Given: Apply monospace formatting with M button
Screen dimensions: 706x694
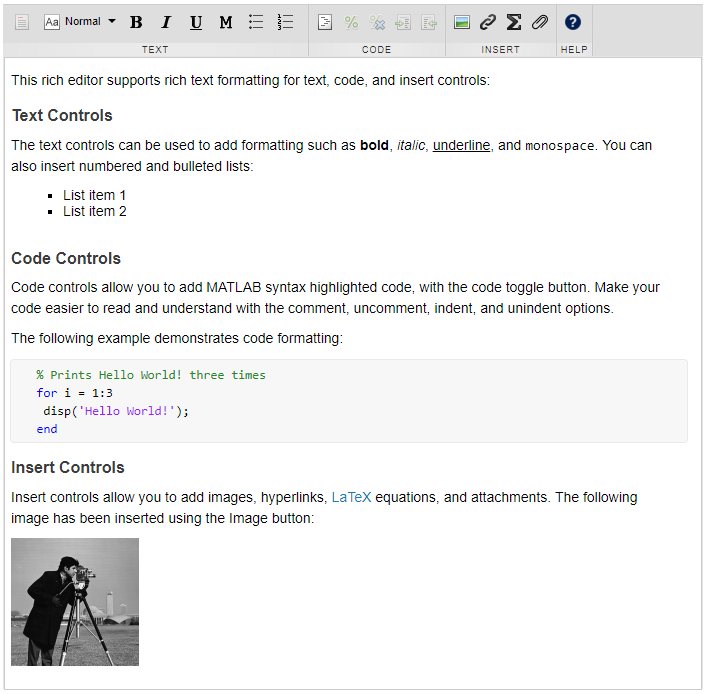Looking at the screenshot, I should click(226, 22).
